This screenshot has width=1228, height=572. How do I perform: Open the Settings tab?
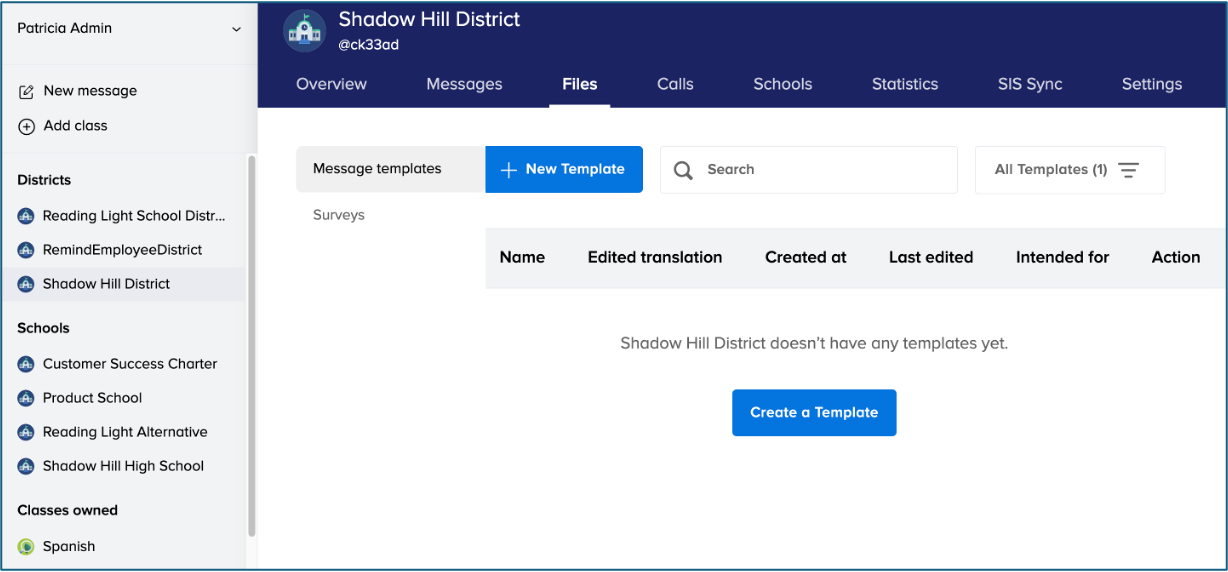[x=1151, y=84]
